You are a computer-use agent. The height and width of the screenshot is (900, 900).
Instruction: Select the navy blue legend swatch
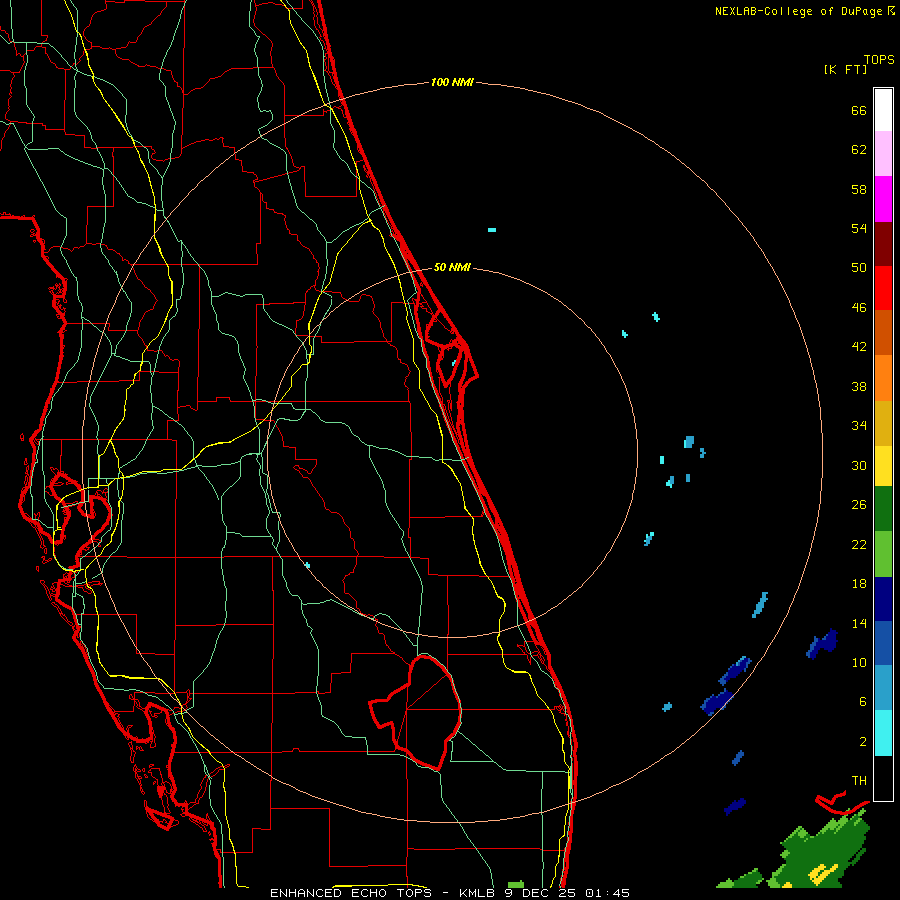(883, 599)
